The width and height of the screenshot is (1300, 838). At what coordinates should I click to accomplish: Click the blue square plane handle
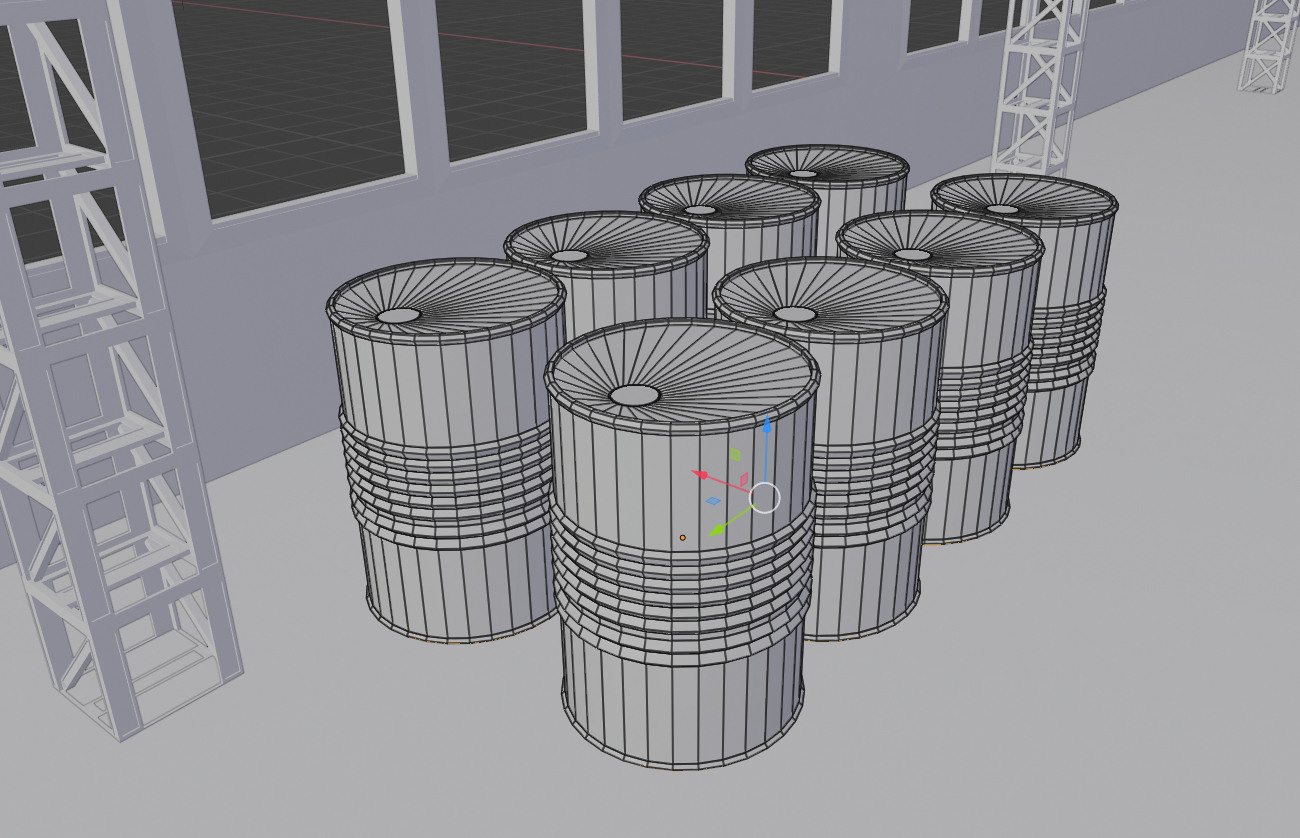click(x=713, y=501)
